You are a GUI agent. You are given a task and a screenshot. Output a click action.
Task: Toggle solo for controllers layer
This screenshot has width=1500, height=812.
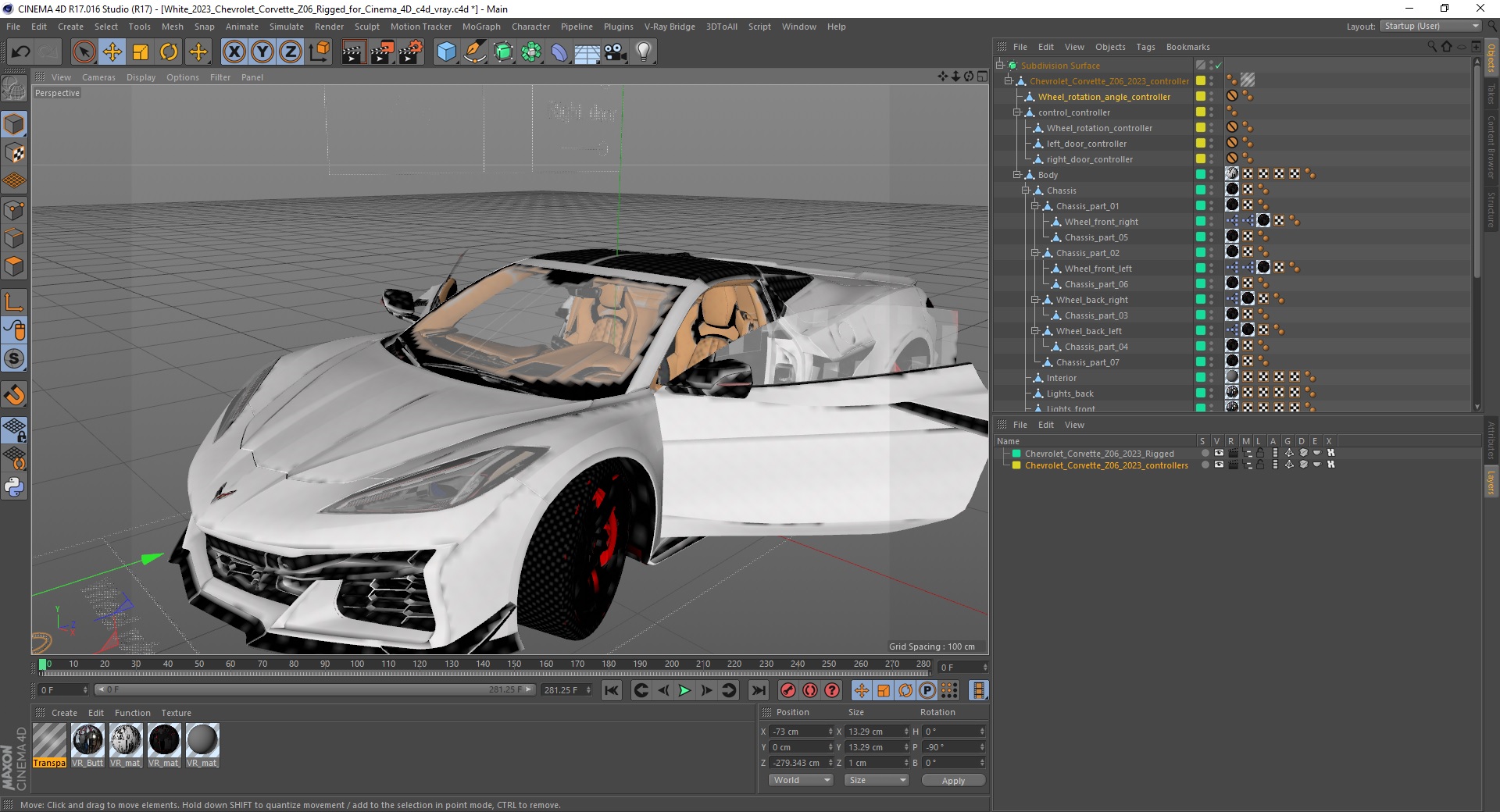click(1205, 465)
